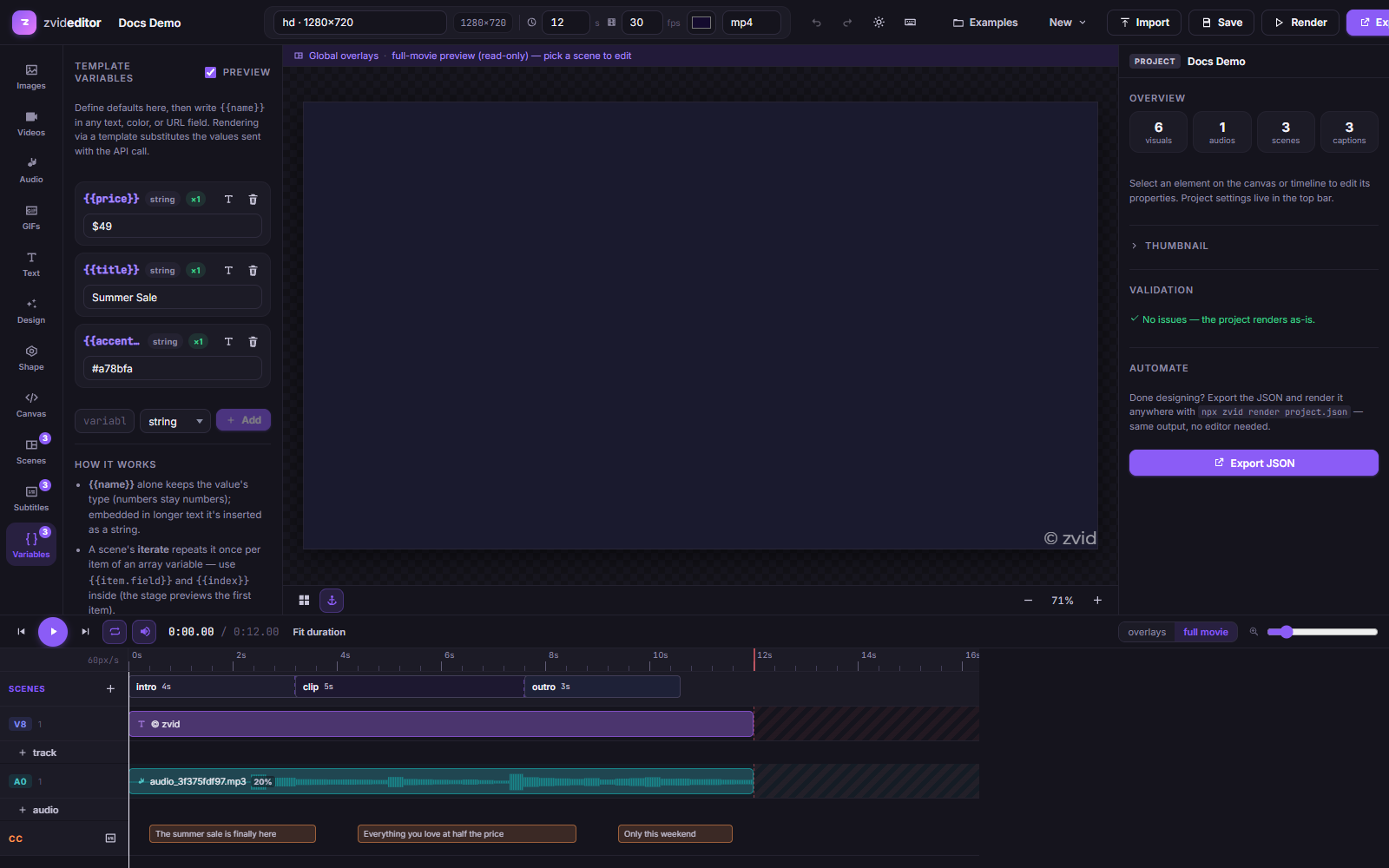Add a new visual track
1389x868 pixels.
coord(38,753)
